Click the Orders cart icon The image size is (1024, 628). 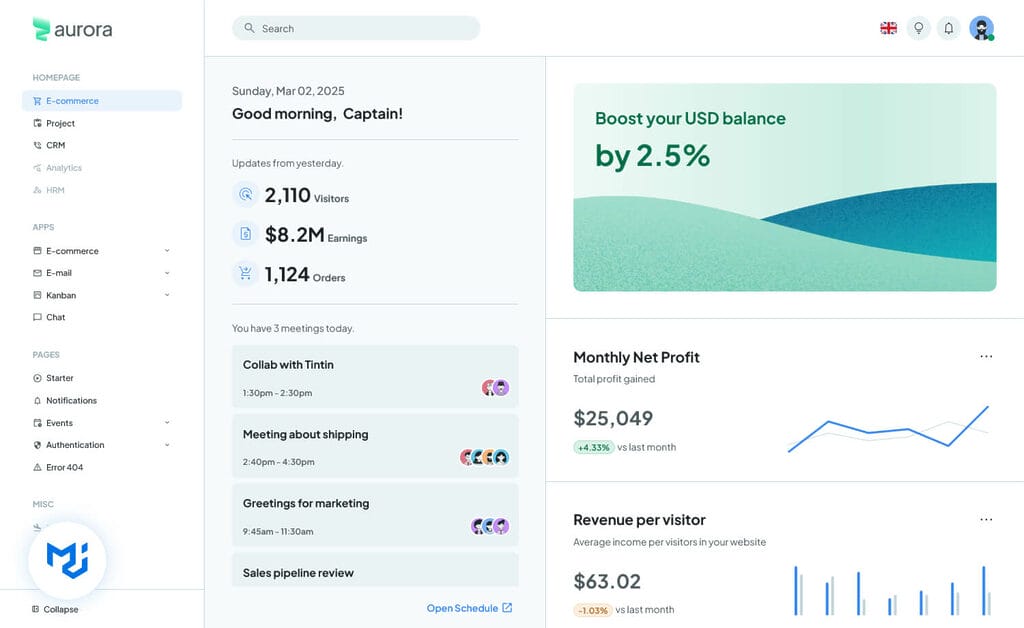(245, 273)
